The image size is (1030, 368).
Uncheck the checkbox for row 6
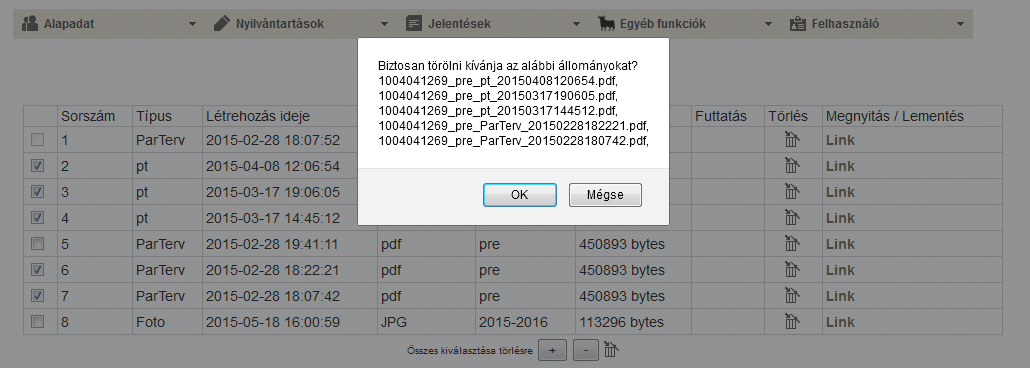coord(38,269)
